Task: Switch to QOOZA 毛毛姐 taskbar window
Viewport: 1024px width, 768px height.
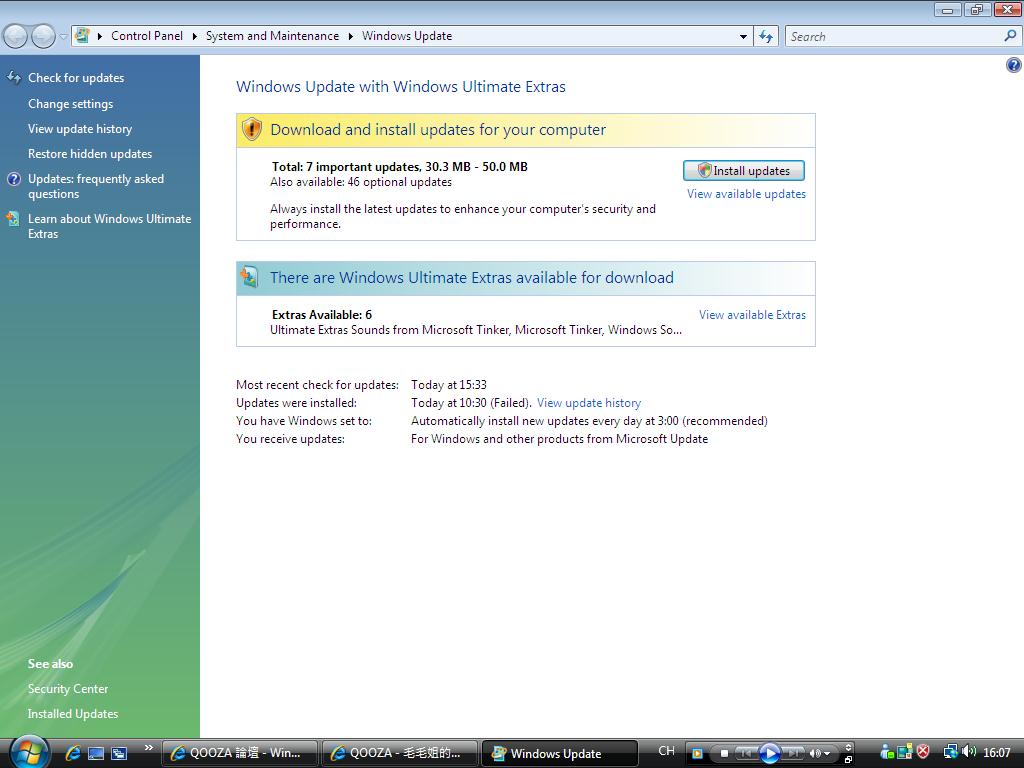Action: pos(400,753)
